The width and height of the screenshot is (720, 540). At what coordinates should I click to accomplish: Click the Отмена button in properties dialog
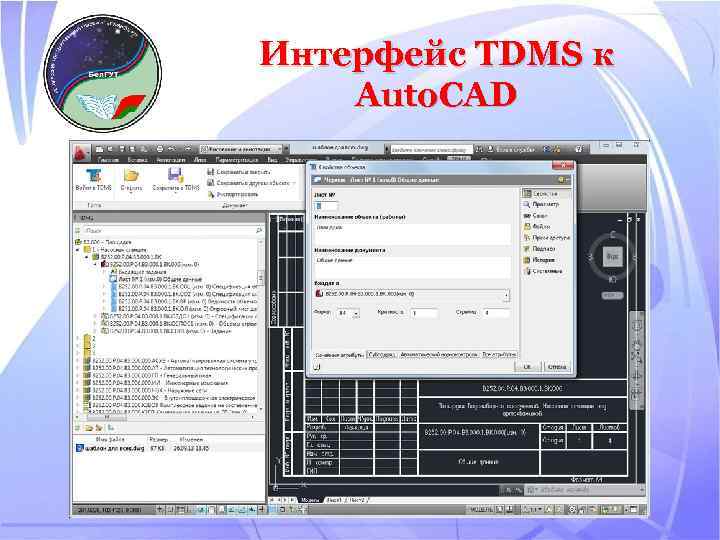557,367
